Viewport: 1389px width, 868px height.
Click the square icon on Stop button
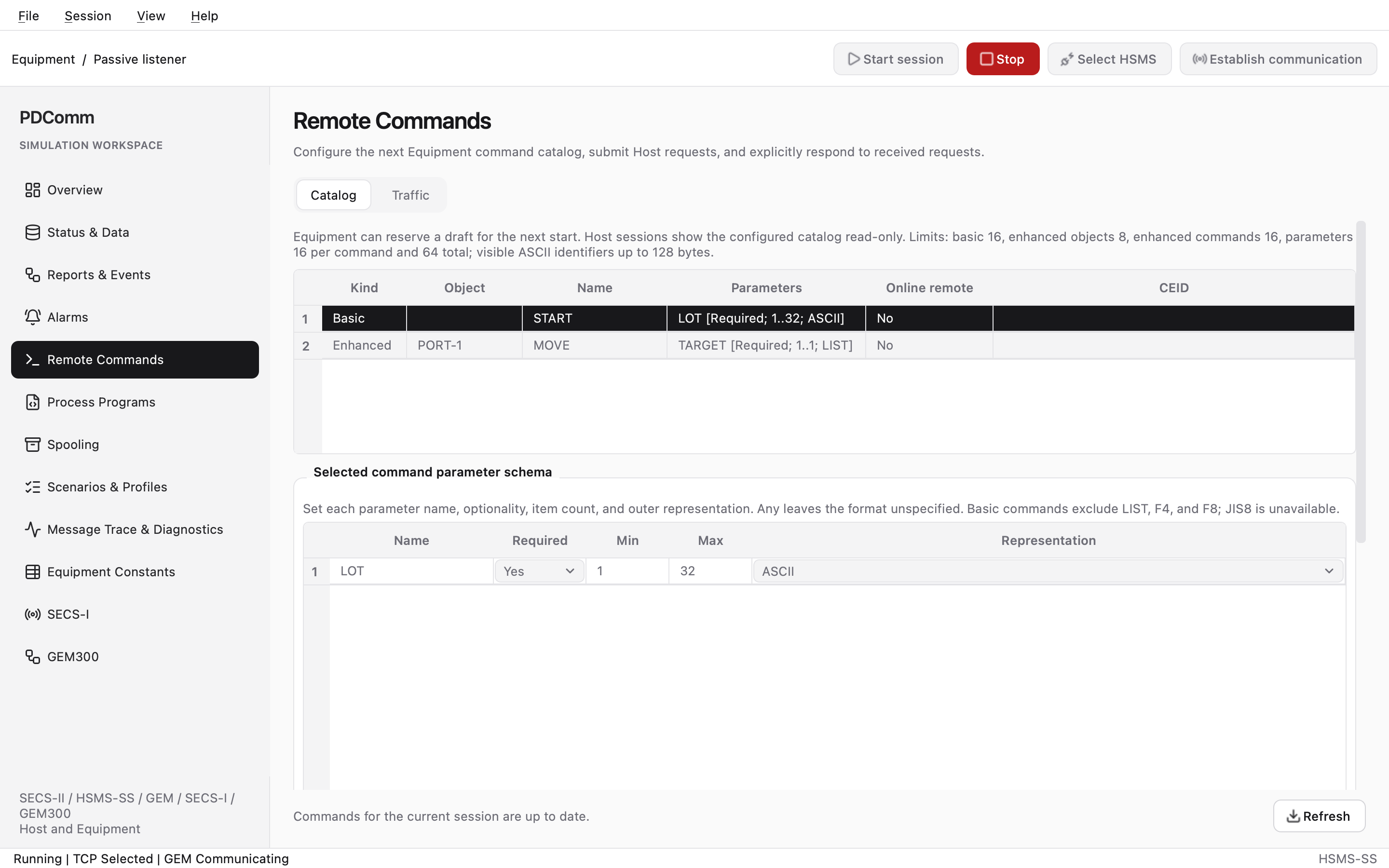click(x=987, y=59)
